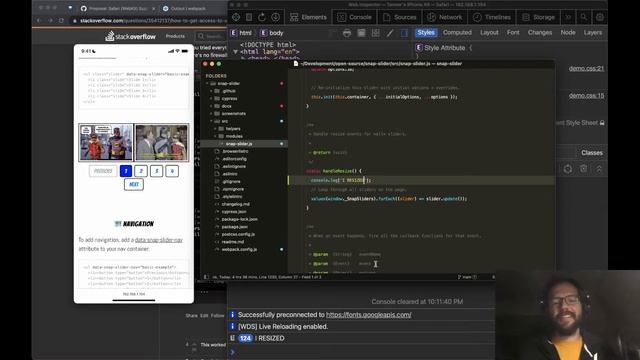Screen dimensions: 640x360
Task: Open the demo.css:15 source link
Action: point(586,96)
